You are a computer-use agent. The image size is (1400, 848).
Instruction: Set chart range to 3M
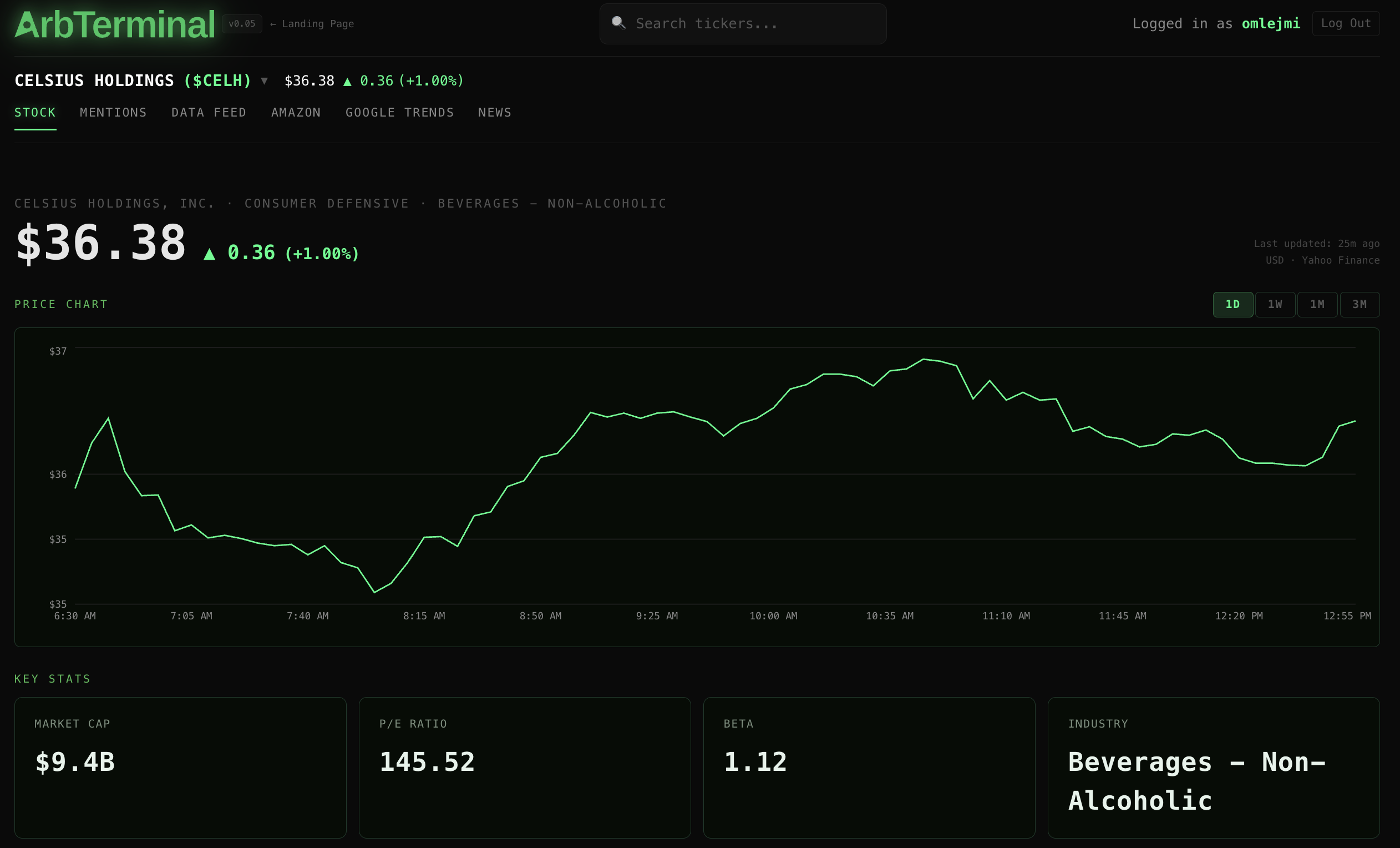coord(1359,305)
